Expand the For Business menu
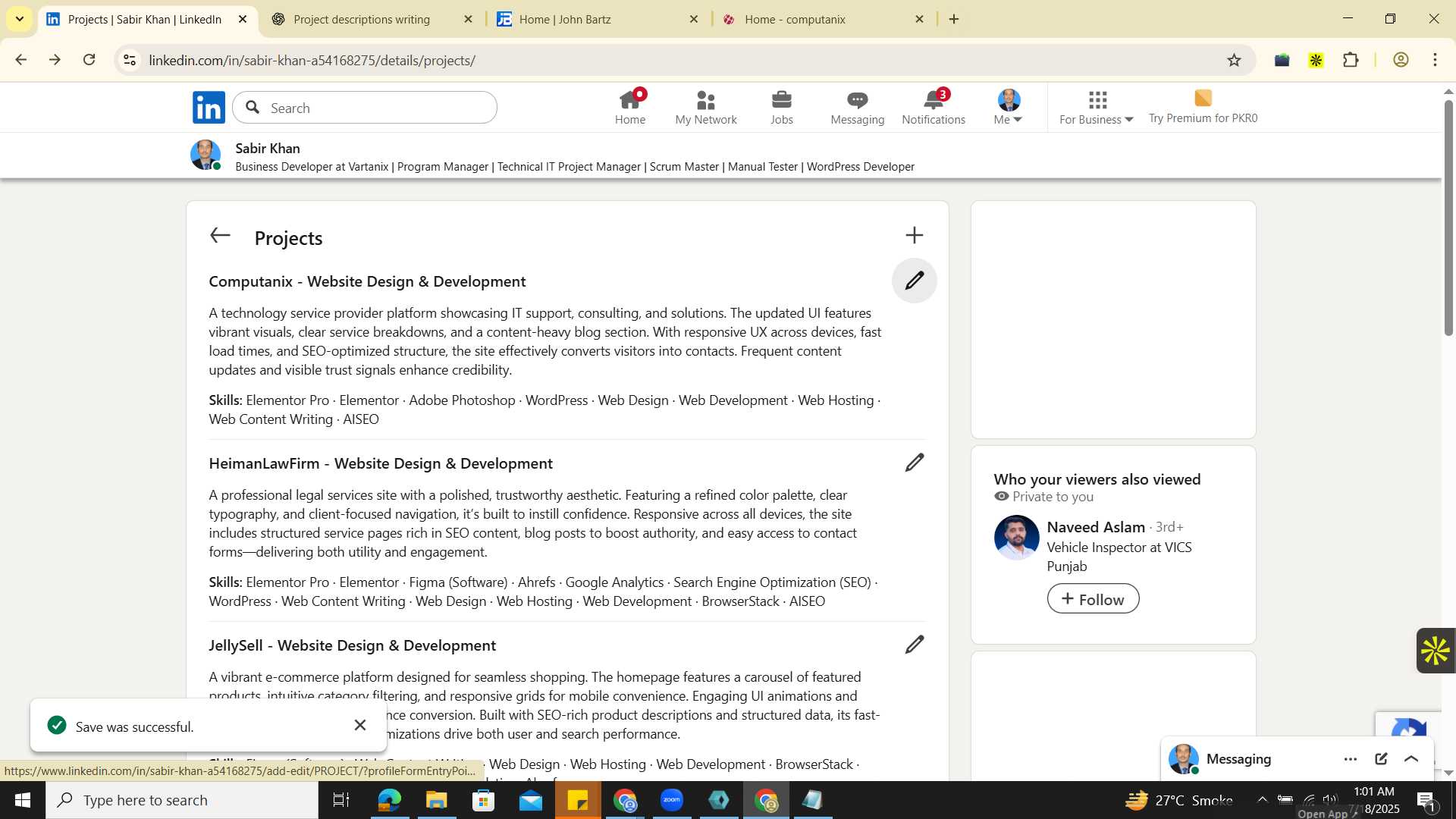The height and width of the screenshot is (819, 1456). pos(1097,108)
